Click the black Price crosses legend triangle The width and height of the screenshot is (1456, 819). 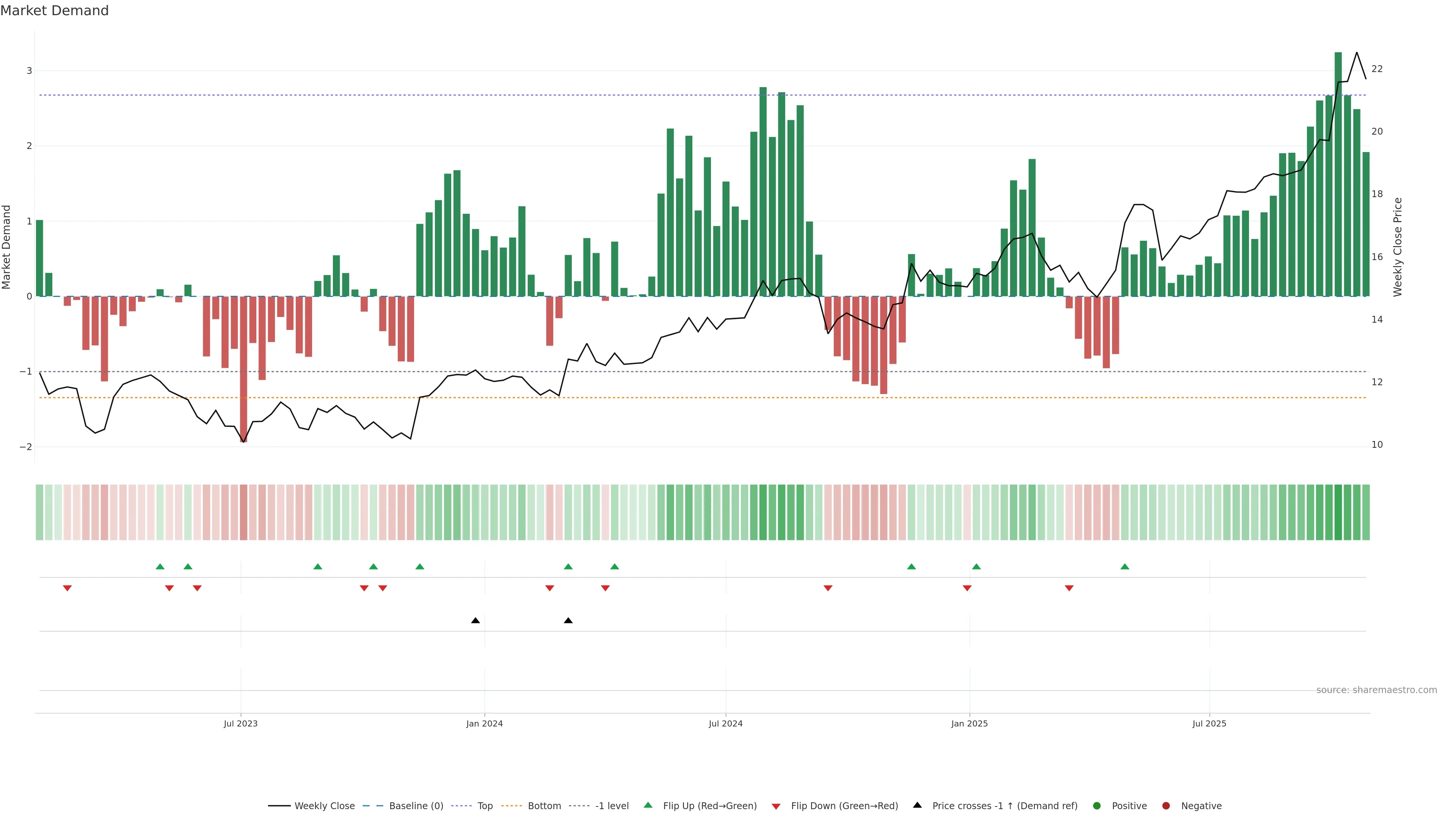pyautogui.click(x=917, y=805)
